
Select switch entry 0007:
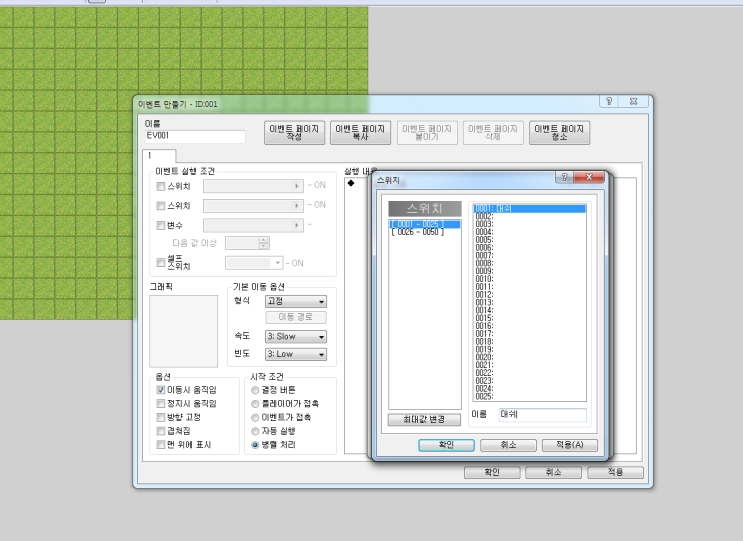point(530,255)
